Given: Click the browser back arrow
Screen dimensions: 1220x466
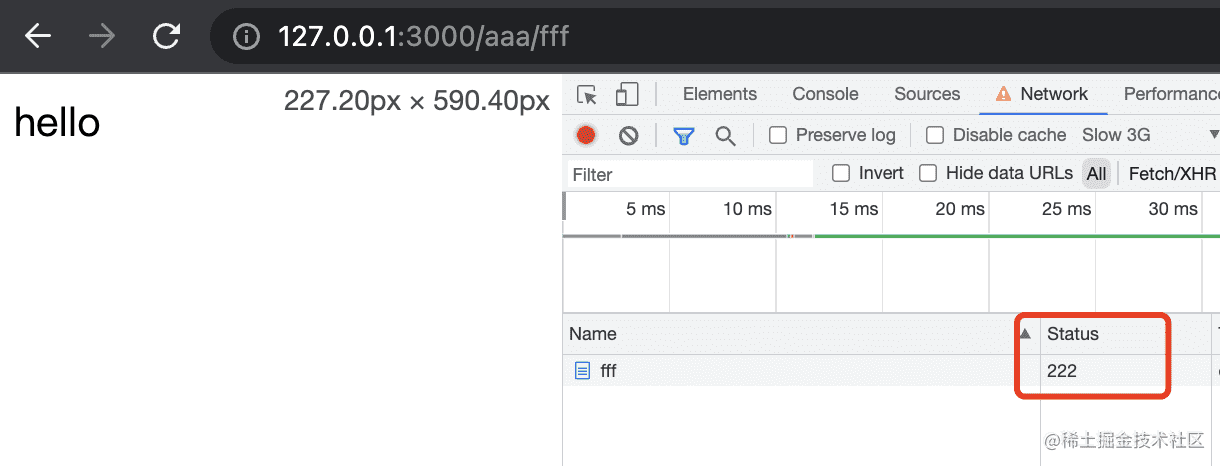Looking at the screenshot, I should 38,37.
